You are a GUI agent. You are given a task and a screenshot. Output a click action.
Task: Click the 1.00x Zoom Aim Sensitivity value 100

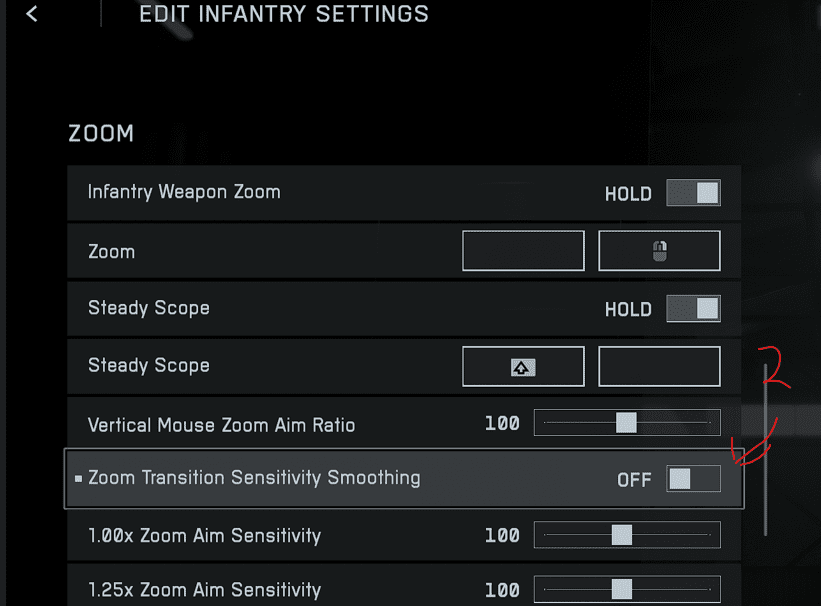pos(502,536)
